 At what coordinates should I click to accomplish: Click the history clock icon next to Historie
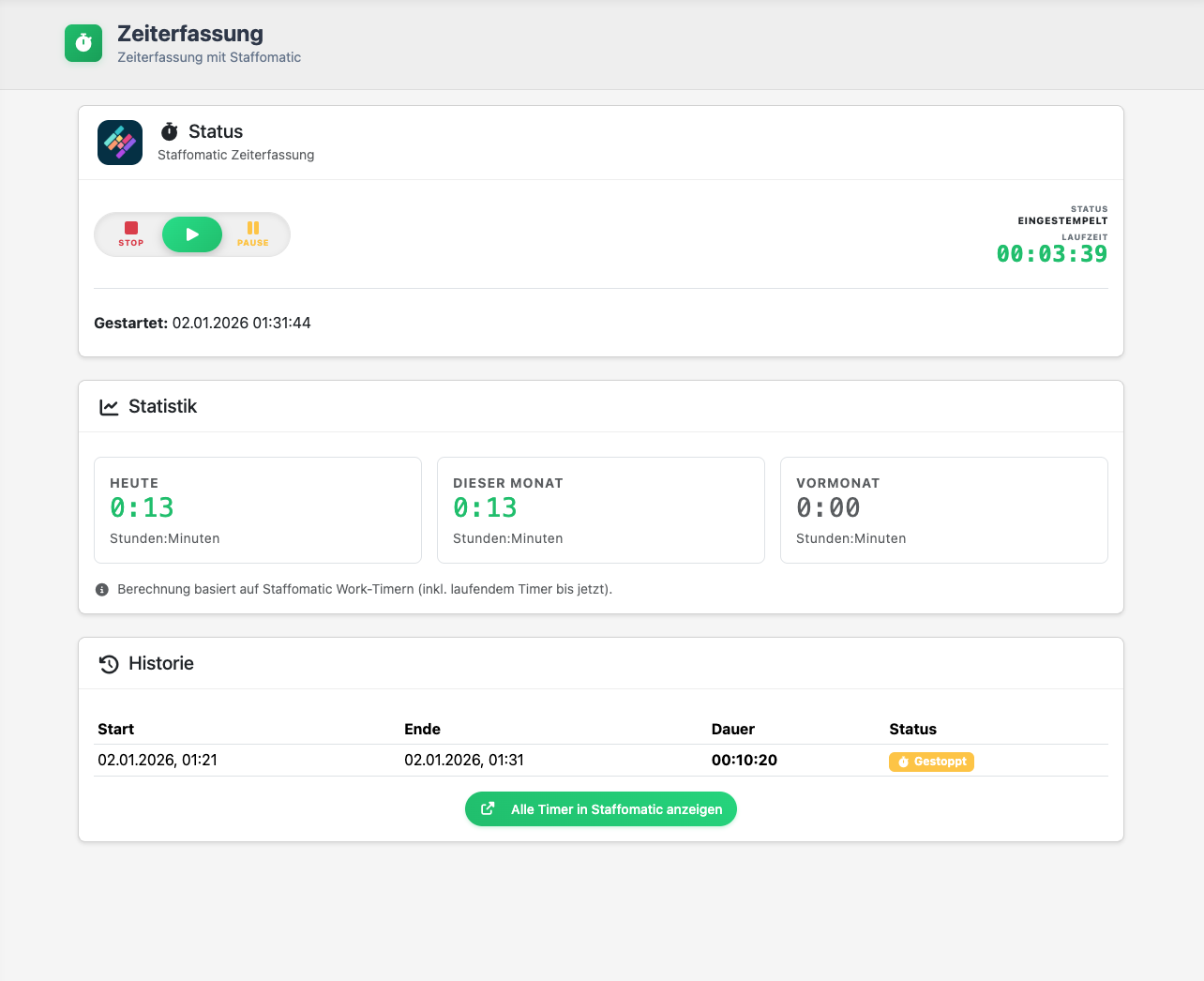pos(109,664)
